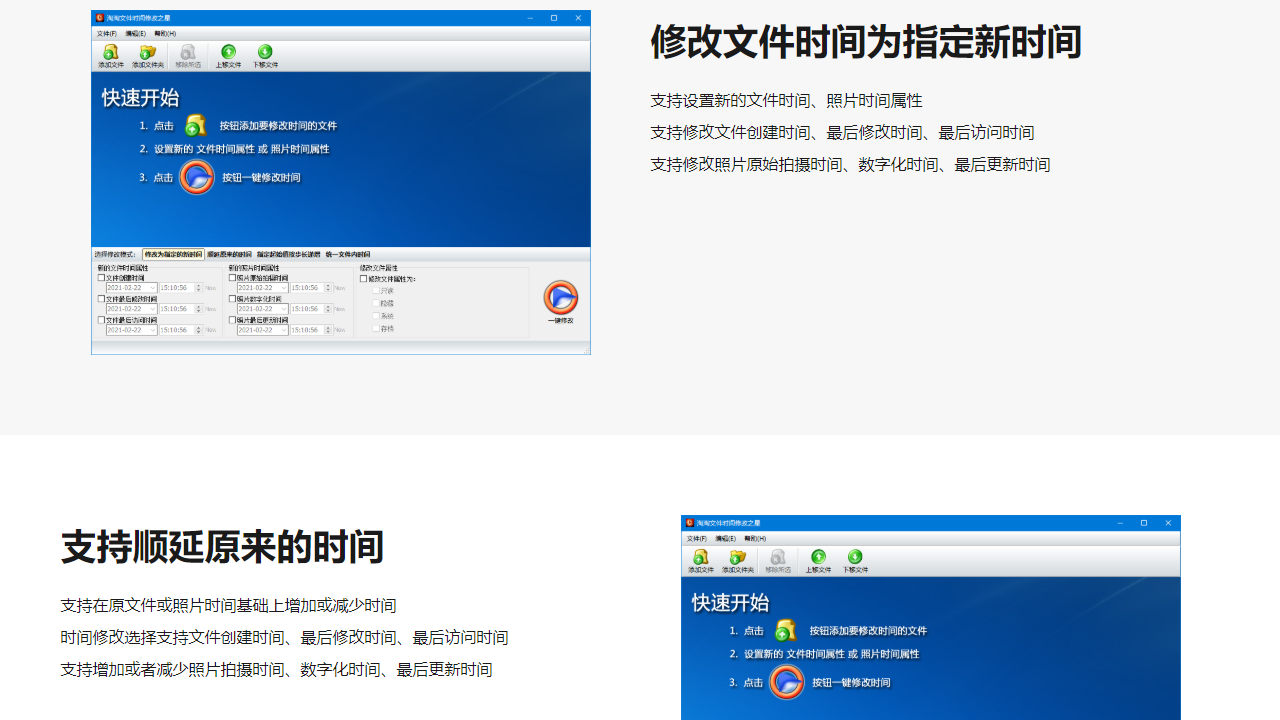The width and height of the screenshot is (1280, 720).
Task: Click the 上移文件 green up-arrow icon
Action: point(229,53)
